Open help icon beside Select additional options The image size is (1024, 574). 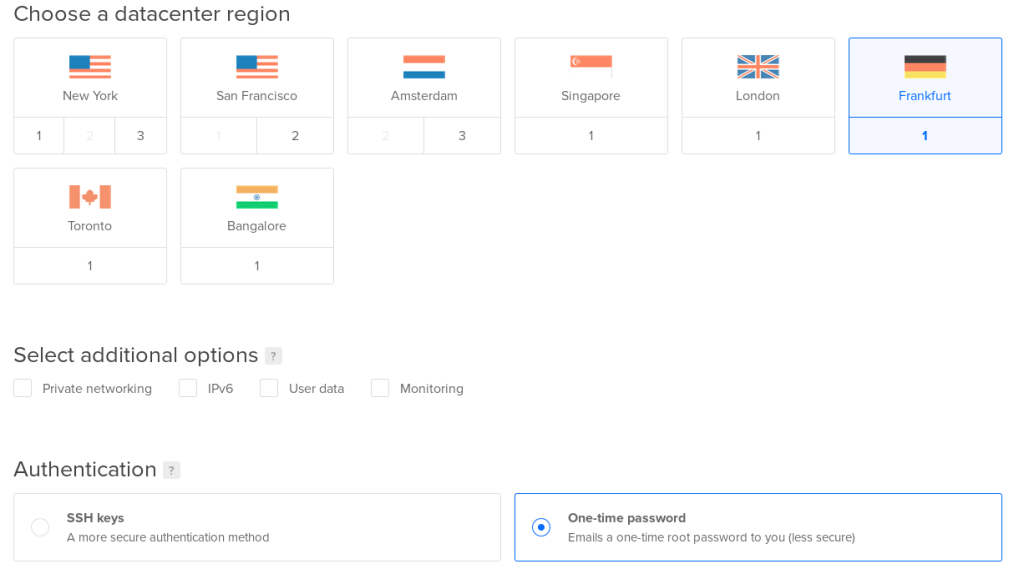point(273,356)
